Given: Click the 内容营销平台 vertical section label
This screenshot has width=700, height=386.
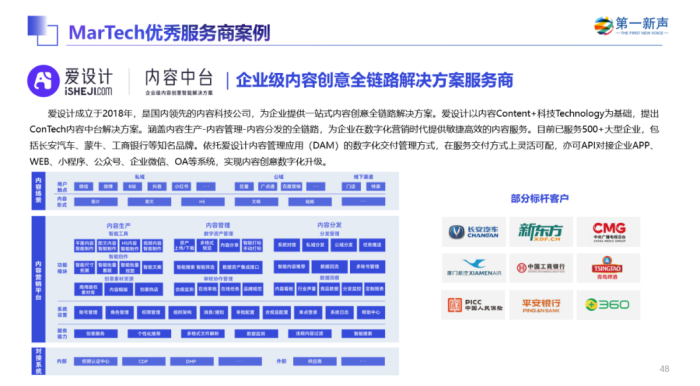Looking at the screenshot, I should [x=38, y=279].
